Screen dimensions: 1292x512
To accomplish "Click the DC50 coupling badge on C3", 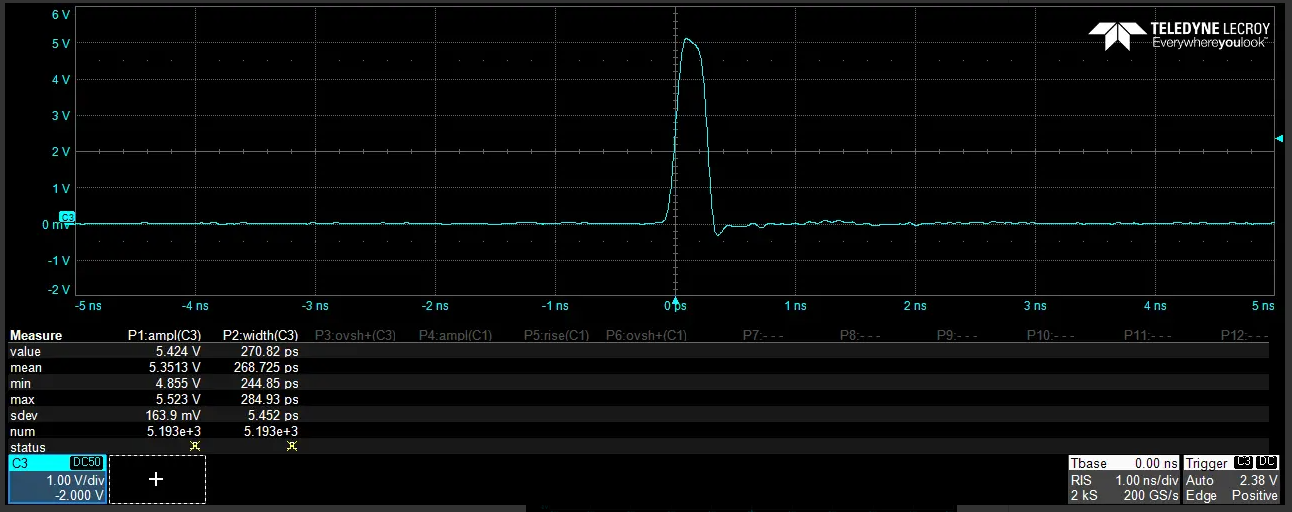I will click(86, 463).
